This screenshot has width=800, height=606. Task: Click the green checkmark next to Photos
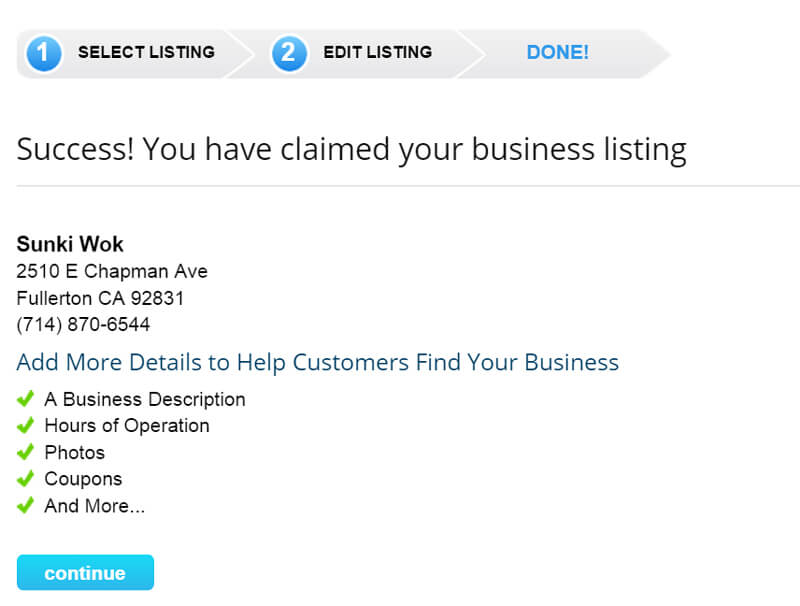tap(26, 452)
